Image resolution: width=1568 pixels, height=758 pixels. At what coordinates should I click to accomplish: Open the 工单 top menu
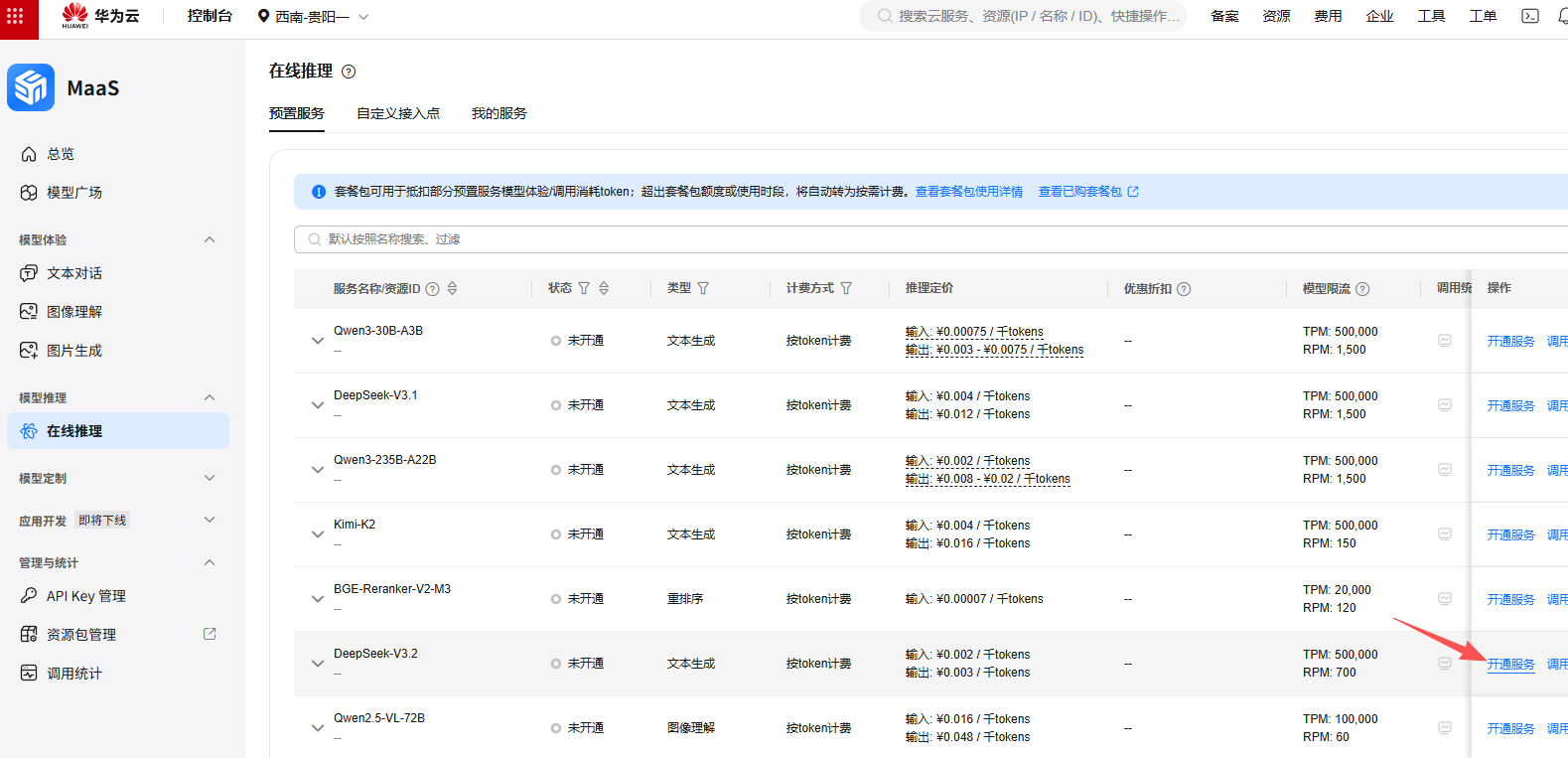[x=1483, y=16]
